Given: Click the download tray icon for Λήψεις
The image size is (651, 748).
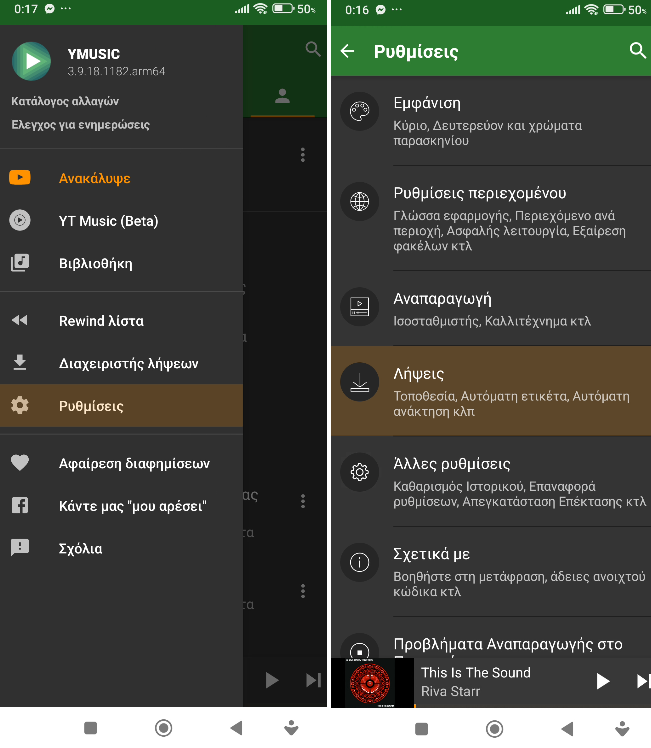Looking at the screenshot, I should [x=360, y=382].
